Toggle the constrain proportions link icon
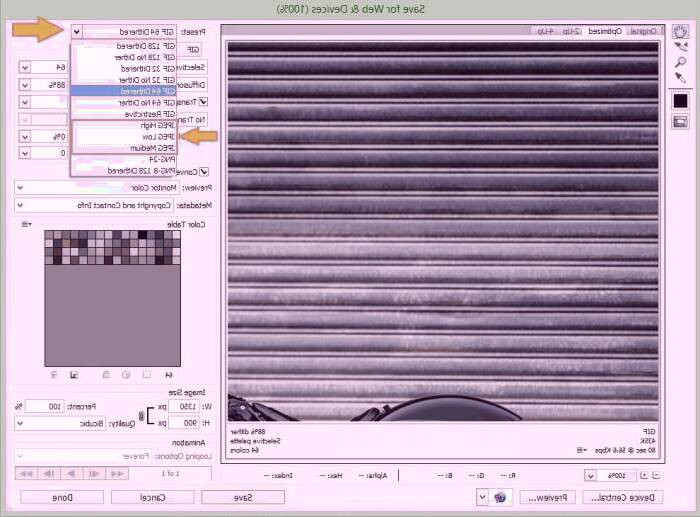The image size is (700, 517). coord(142,416)
